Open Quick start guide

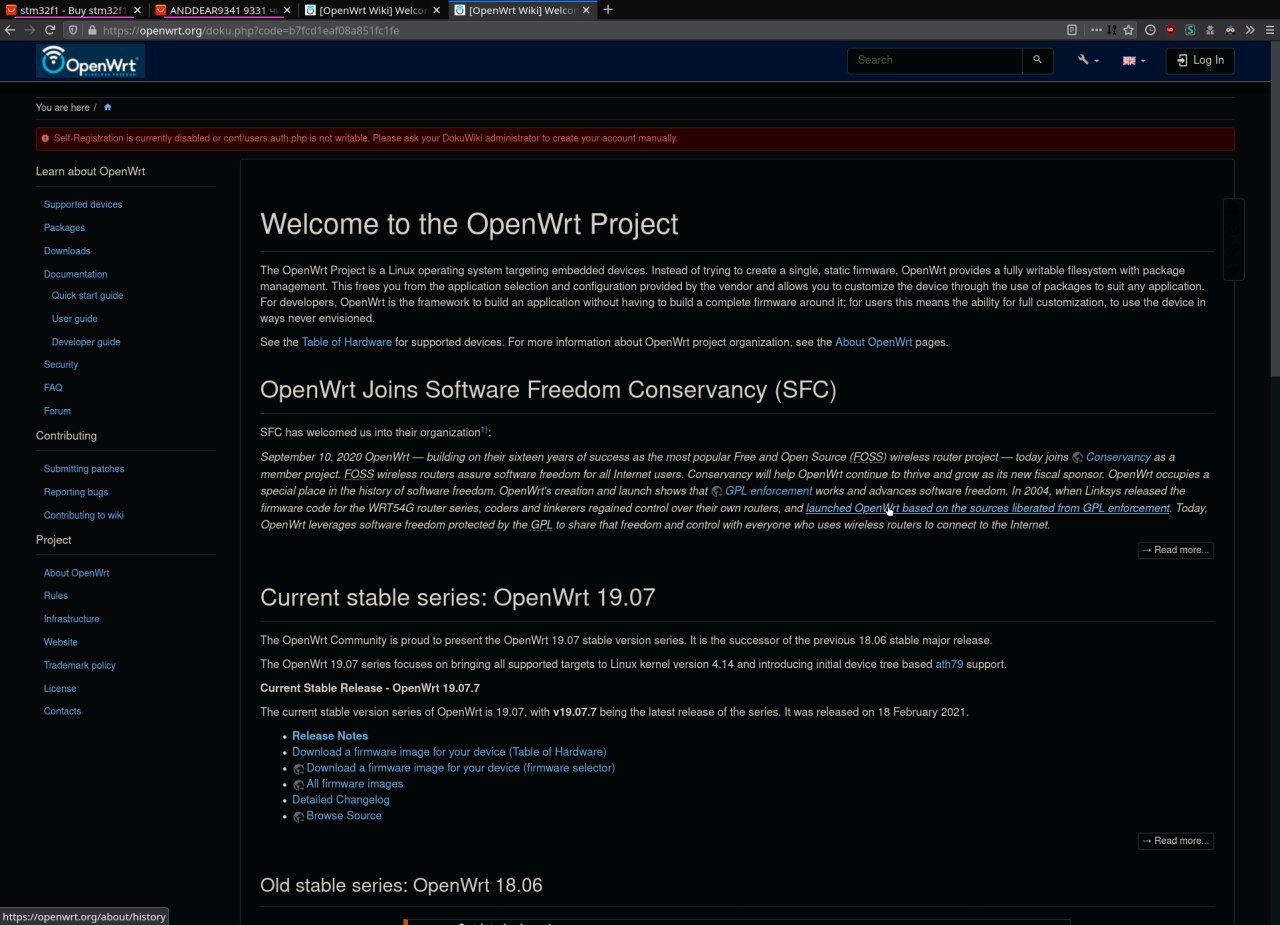coord(87,296)
